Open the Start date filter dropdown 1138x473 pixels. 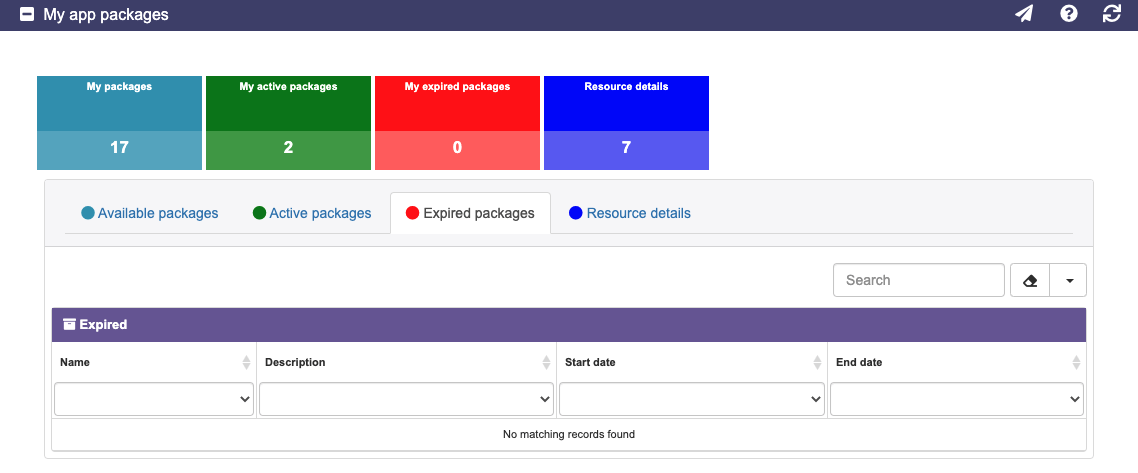[x=692, y=399]
